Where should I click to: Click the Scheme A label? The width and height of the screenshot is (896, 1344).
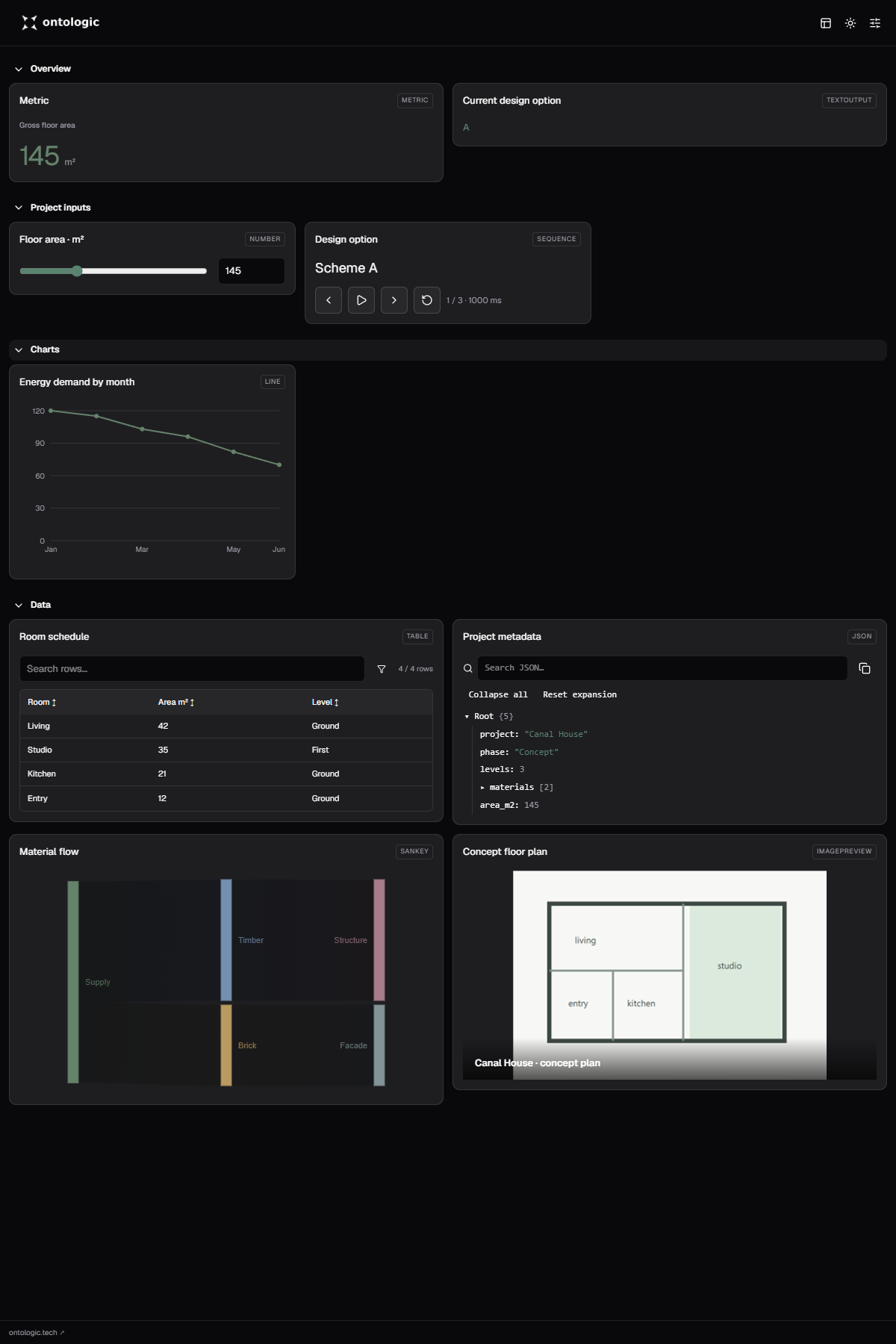click(x=346, y=268)
